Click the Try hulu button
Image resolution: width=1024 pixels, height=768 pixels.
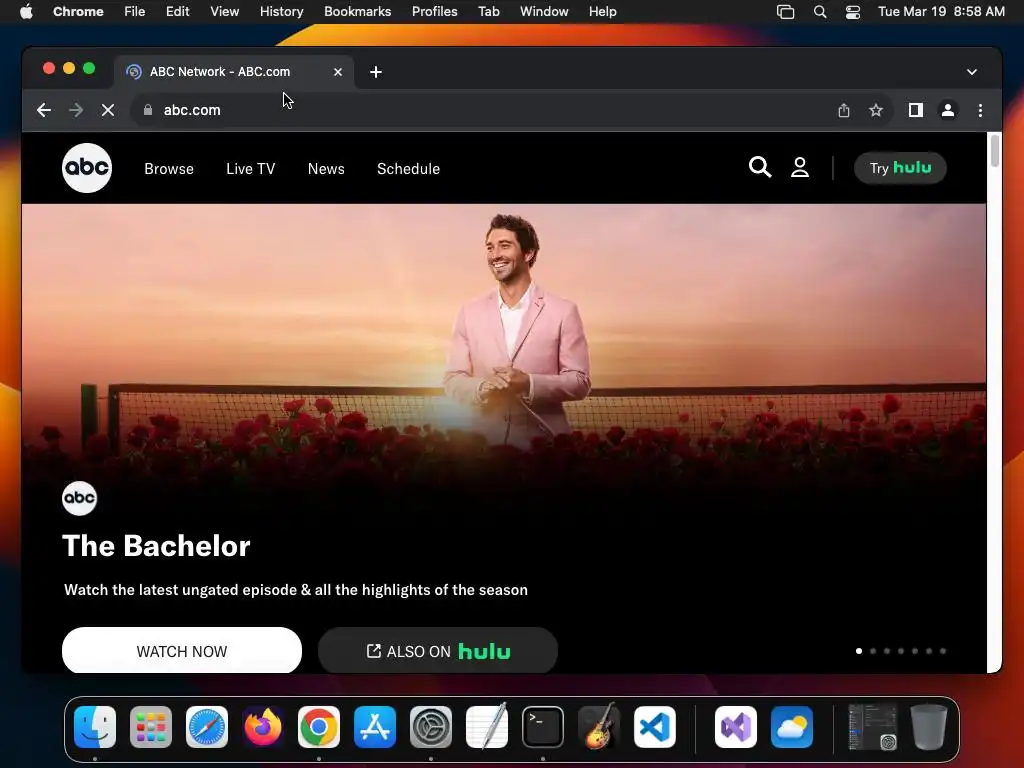900,168
